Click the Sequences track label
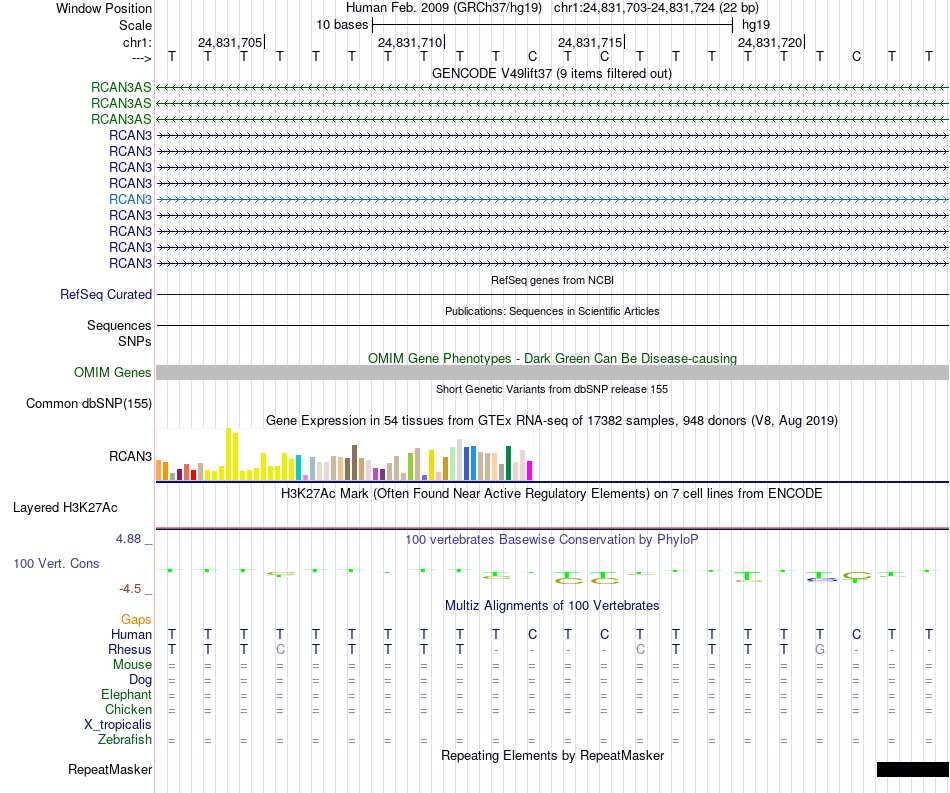 click(x=119, y=325)
